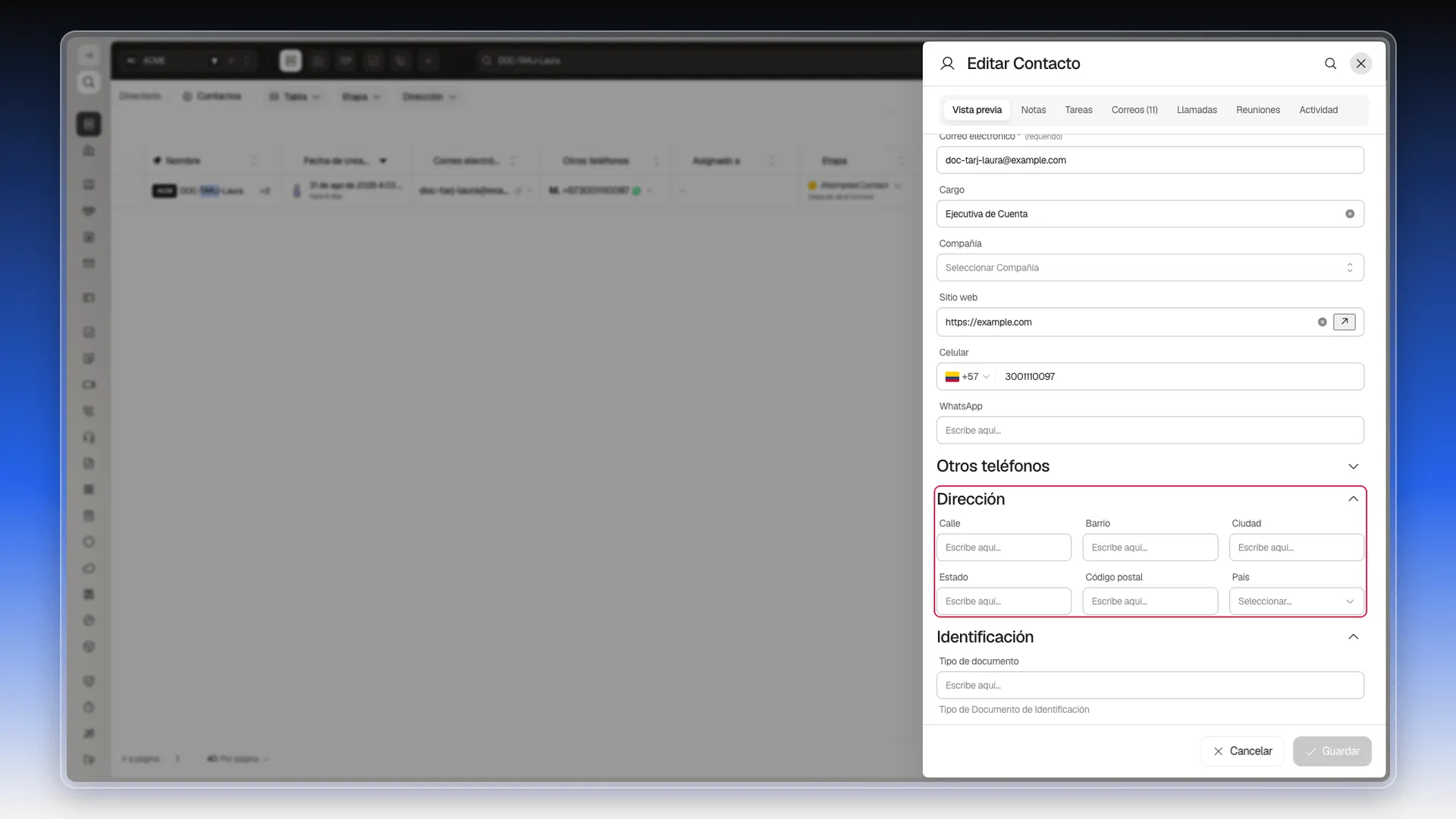Focus the WhatsApp input field
1456x819 pixels.
[x=1150, y=431]
